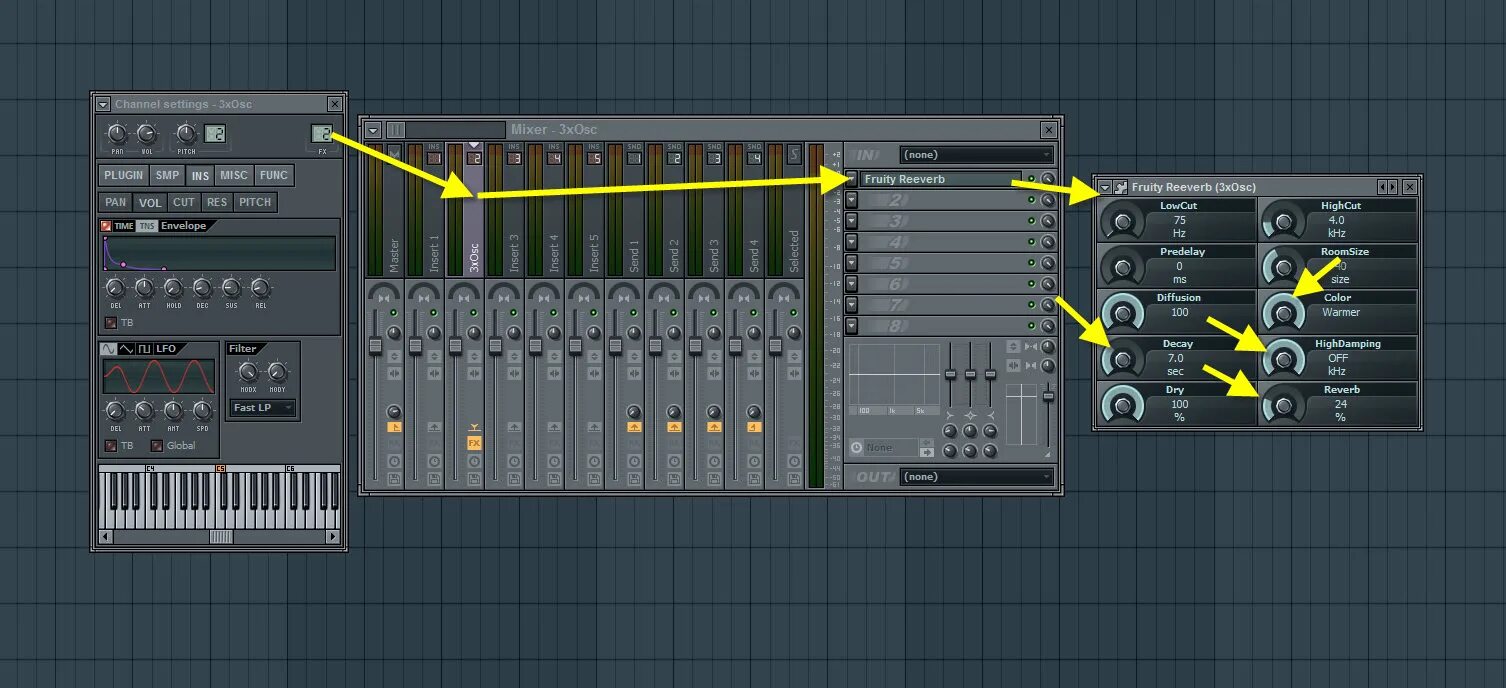Click the channel PITCH knob

[186, 133]
